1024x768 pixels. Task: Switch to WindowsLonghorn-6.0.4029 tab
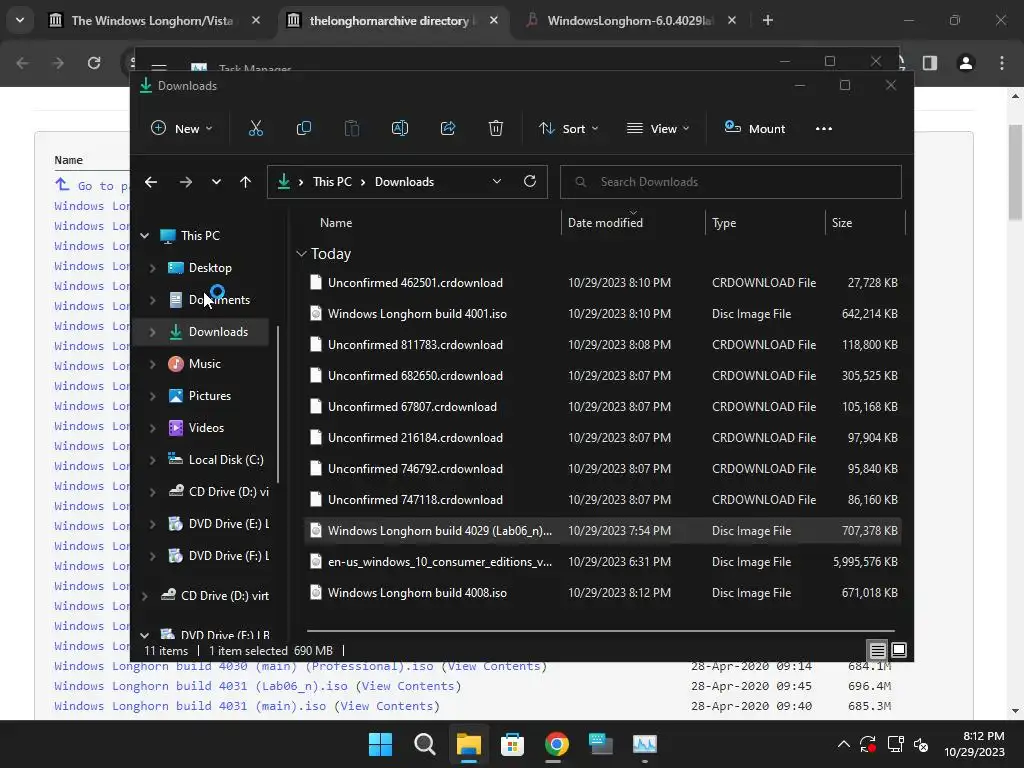point(630,20)
